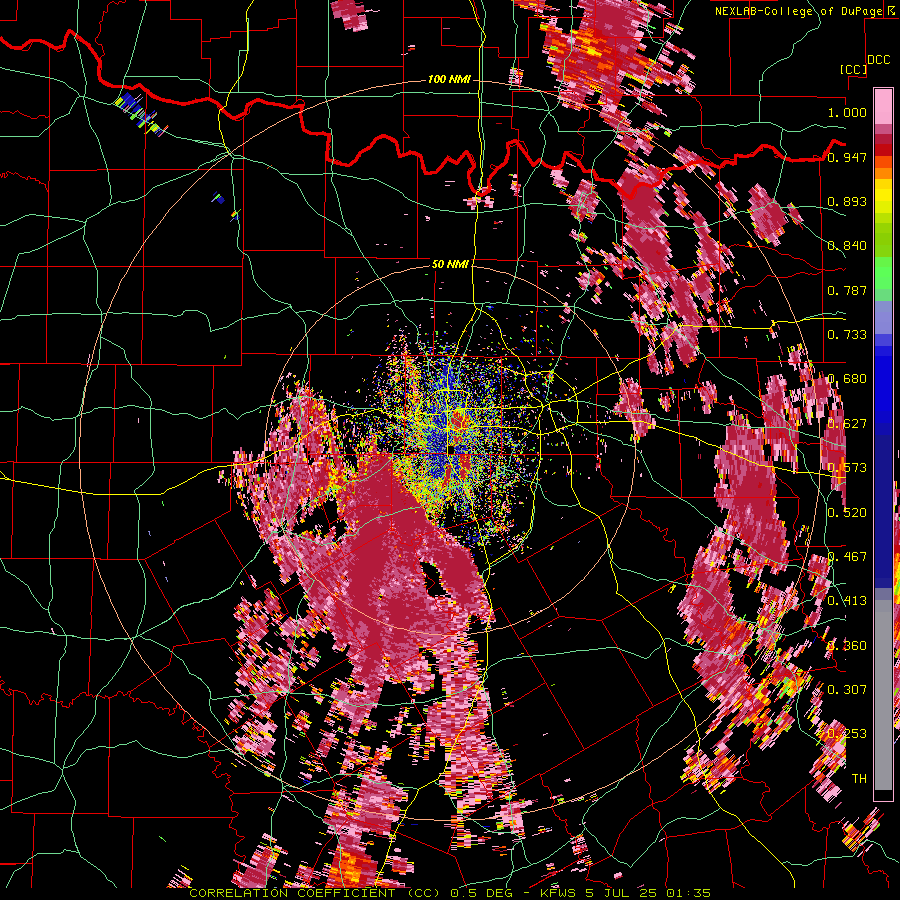Select the 1.000 scale value
The width and height of the screenshot is (900, 900).
[x=847, y=112]
